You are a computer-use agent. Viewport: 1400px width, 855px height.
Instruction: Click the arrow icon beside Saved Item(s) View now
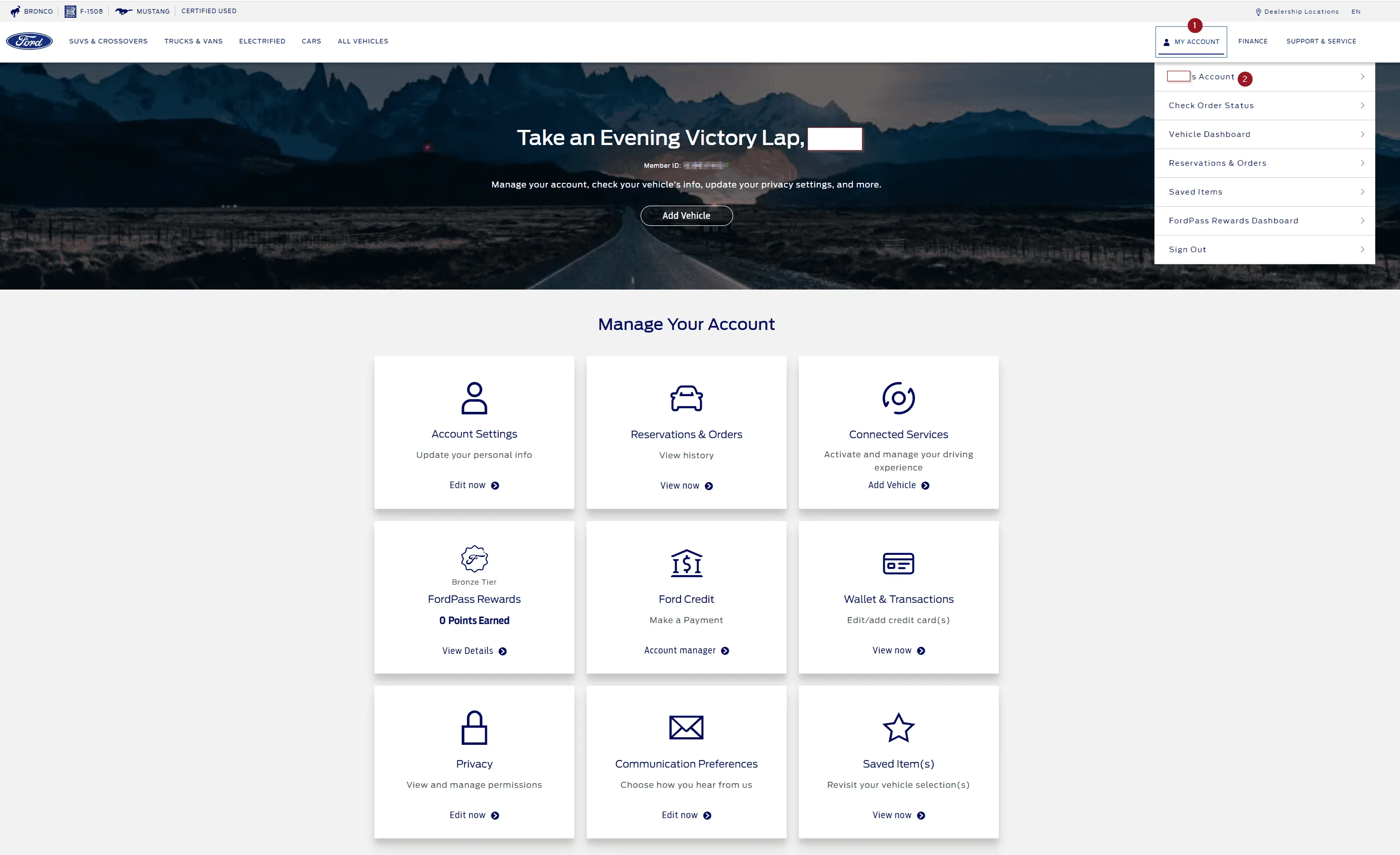[921, 816]
